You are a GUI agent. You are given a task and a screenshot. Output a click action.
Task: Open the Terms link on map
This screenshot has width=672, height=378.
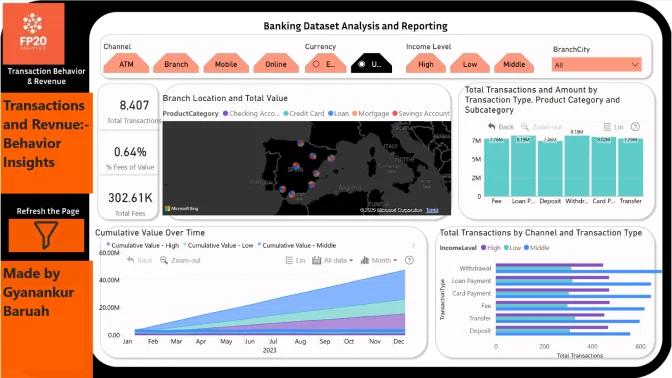pos(432,210)
